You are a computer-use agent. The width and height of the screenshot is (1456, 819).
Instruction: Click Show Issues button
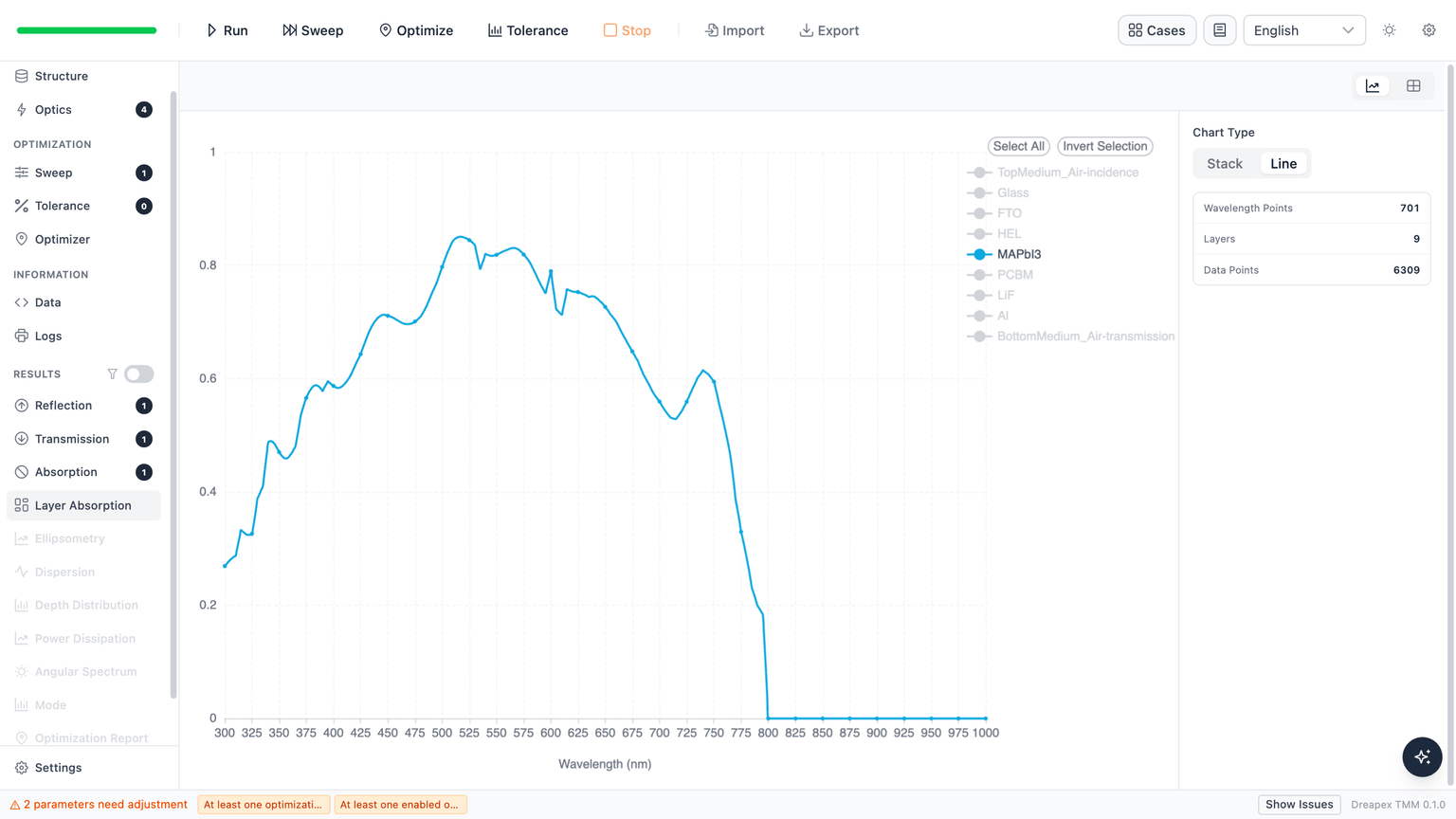click(x=1299, y=805)
